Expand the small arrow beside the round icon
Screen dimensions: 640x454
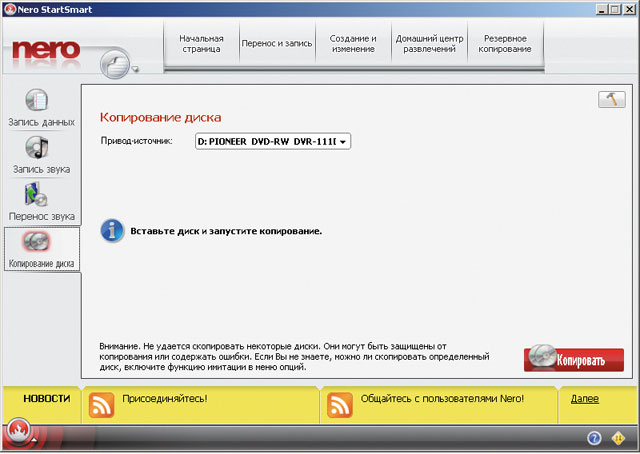[x=136, y=69]
